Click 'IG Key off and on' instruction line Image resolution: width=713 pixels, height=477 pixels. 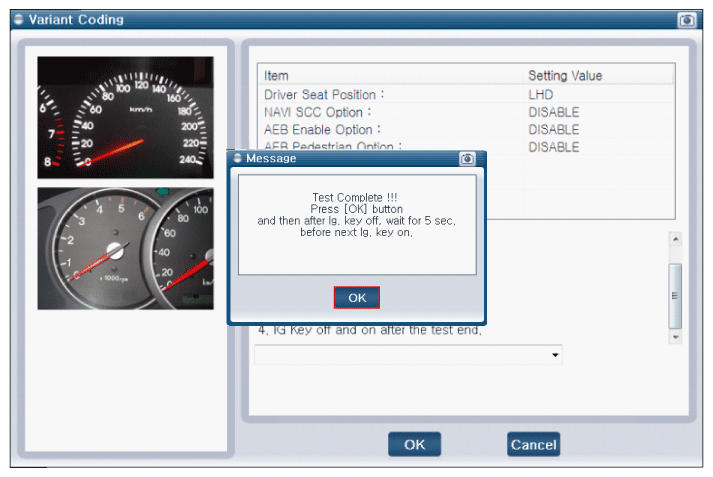coord(369,330)
